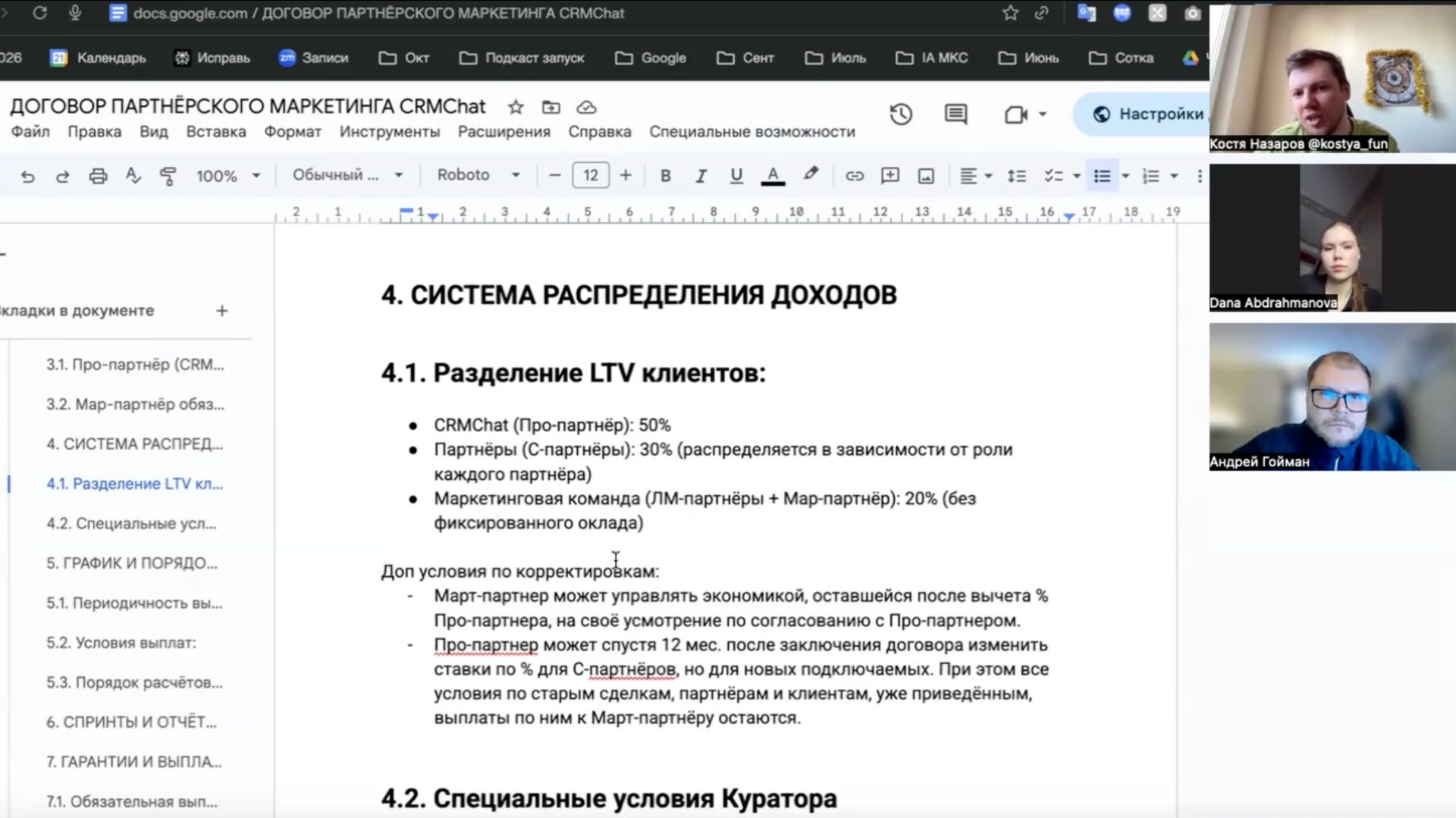Add a comment with the comment icon

[890, 175]
